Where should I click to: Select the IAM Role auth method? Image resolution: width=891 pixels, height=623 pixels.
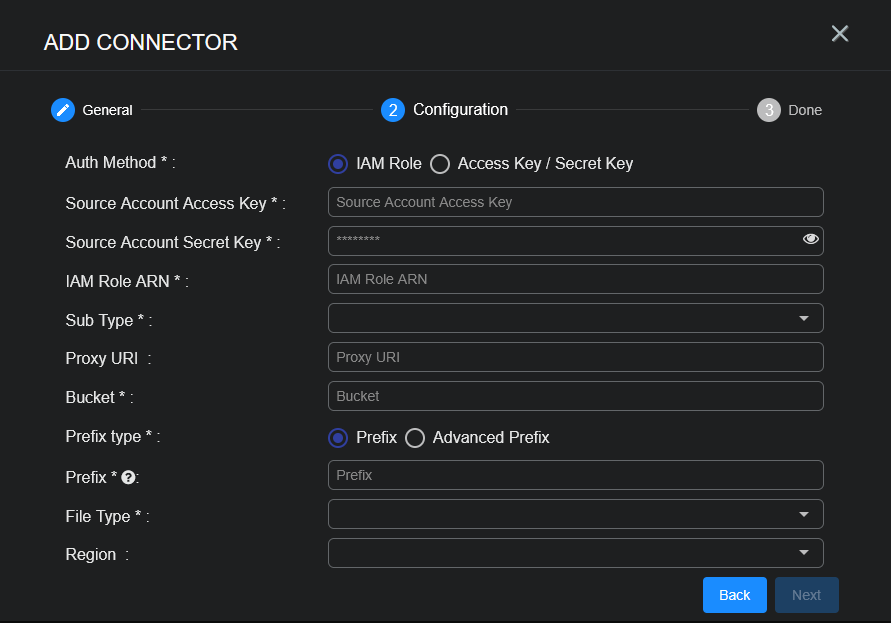[338, 164]
